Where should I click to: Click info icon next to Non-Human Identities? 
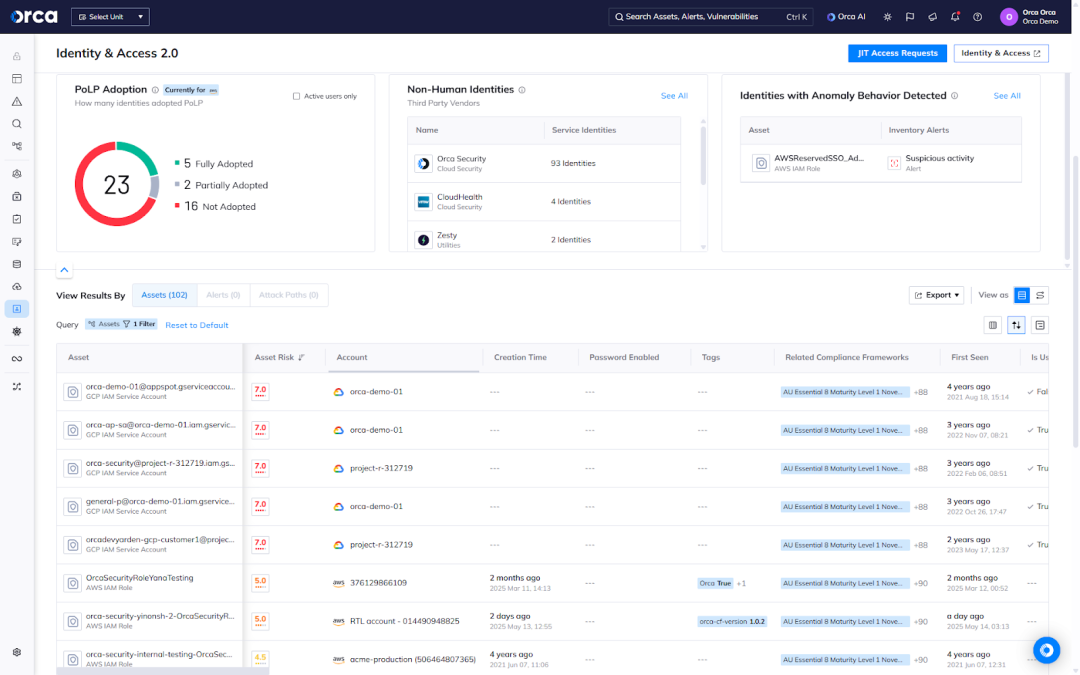522,90
